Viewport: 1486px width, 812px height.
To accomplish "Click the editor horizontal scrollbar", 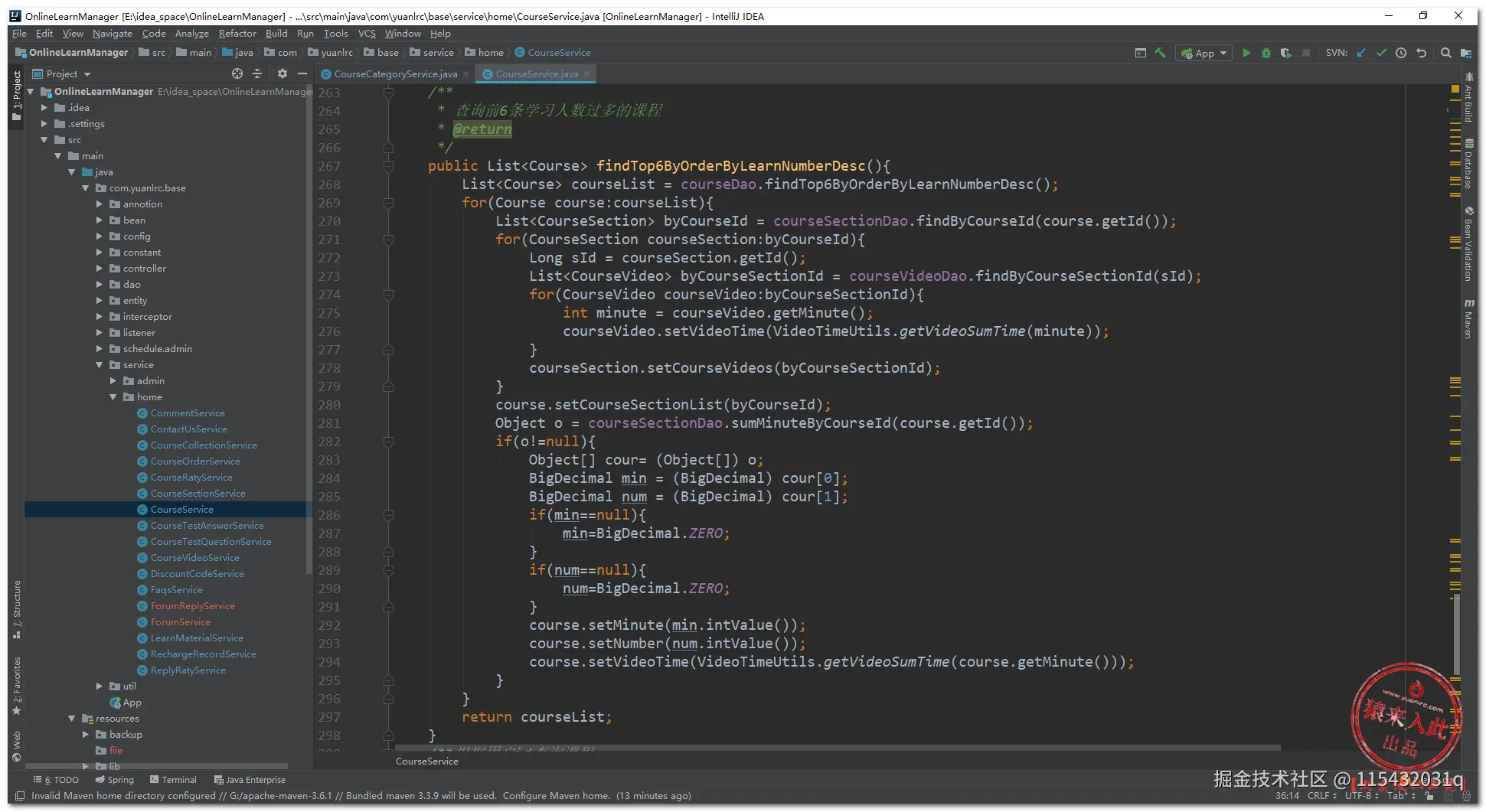I will 838,748.
